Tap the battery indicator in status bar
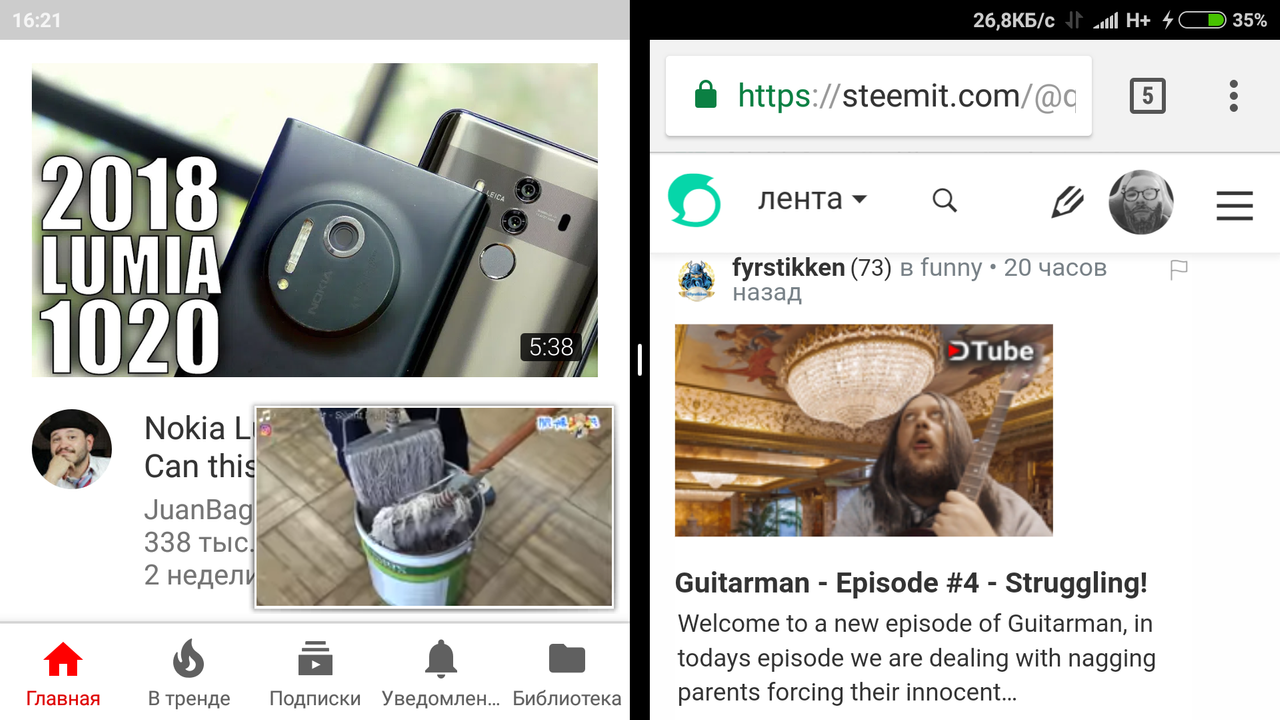Screen dimensions: 1280x720 tap(1202, 20)
